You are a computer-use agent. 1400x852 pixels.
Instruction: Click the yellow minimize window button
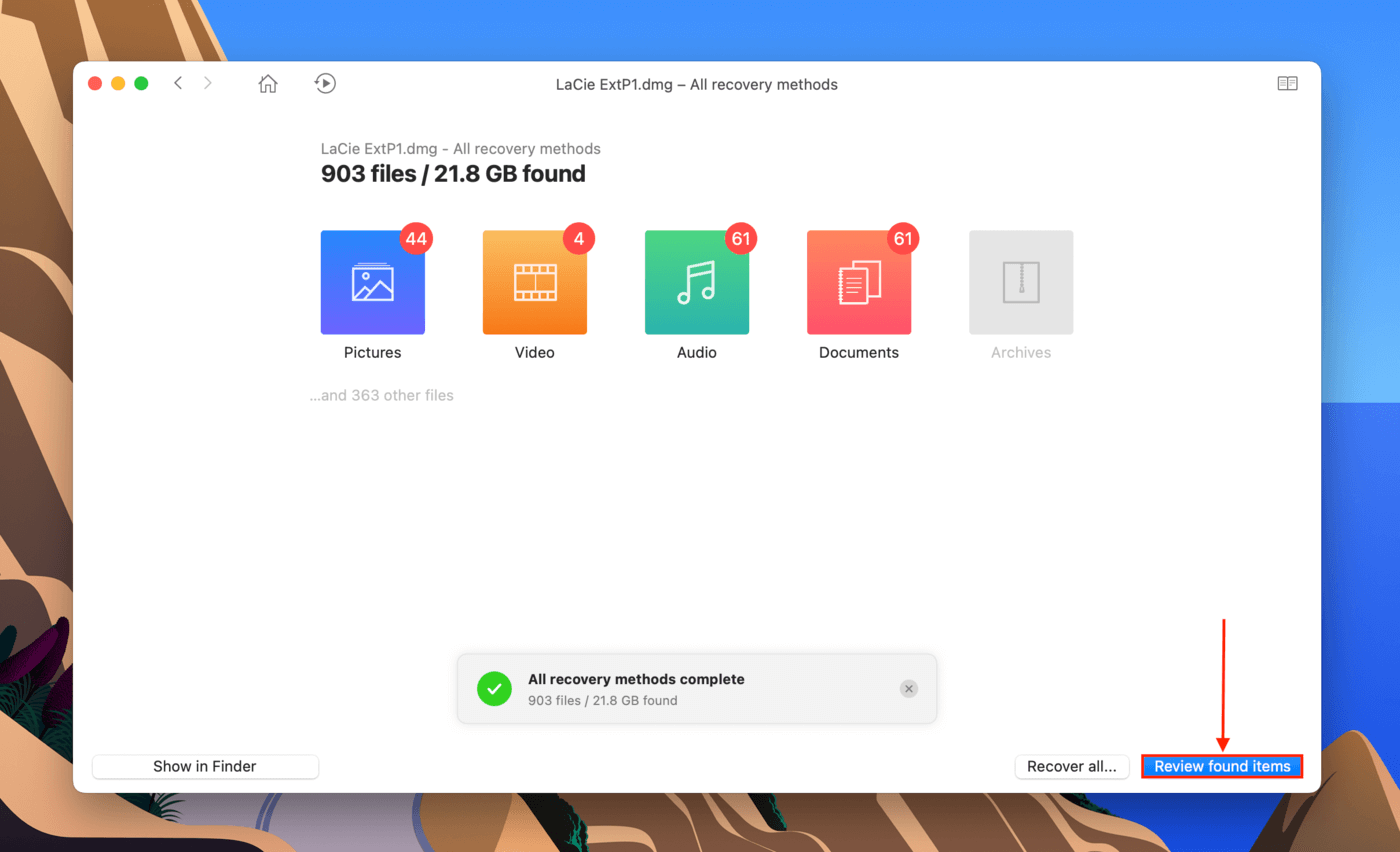click(x=118, y=84)
